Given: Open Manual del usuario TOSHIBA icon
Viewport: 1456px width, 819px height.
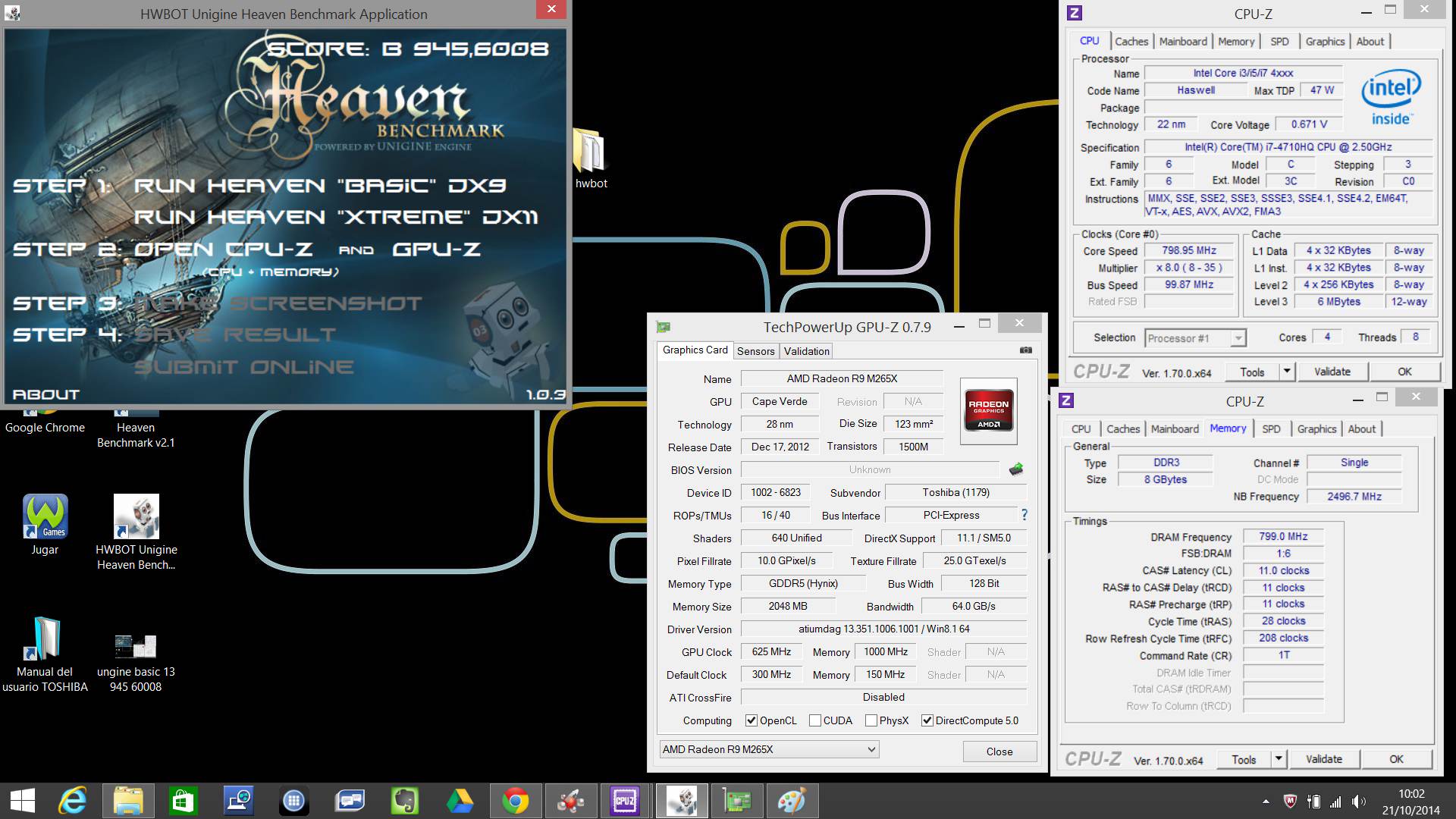Looking at the screenshot, I should coord(45,654).
